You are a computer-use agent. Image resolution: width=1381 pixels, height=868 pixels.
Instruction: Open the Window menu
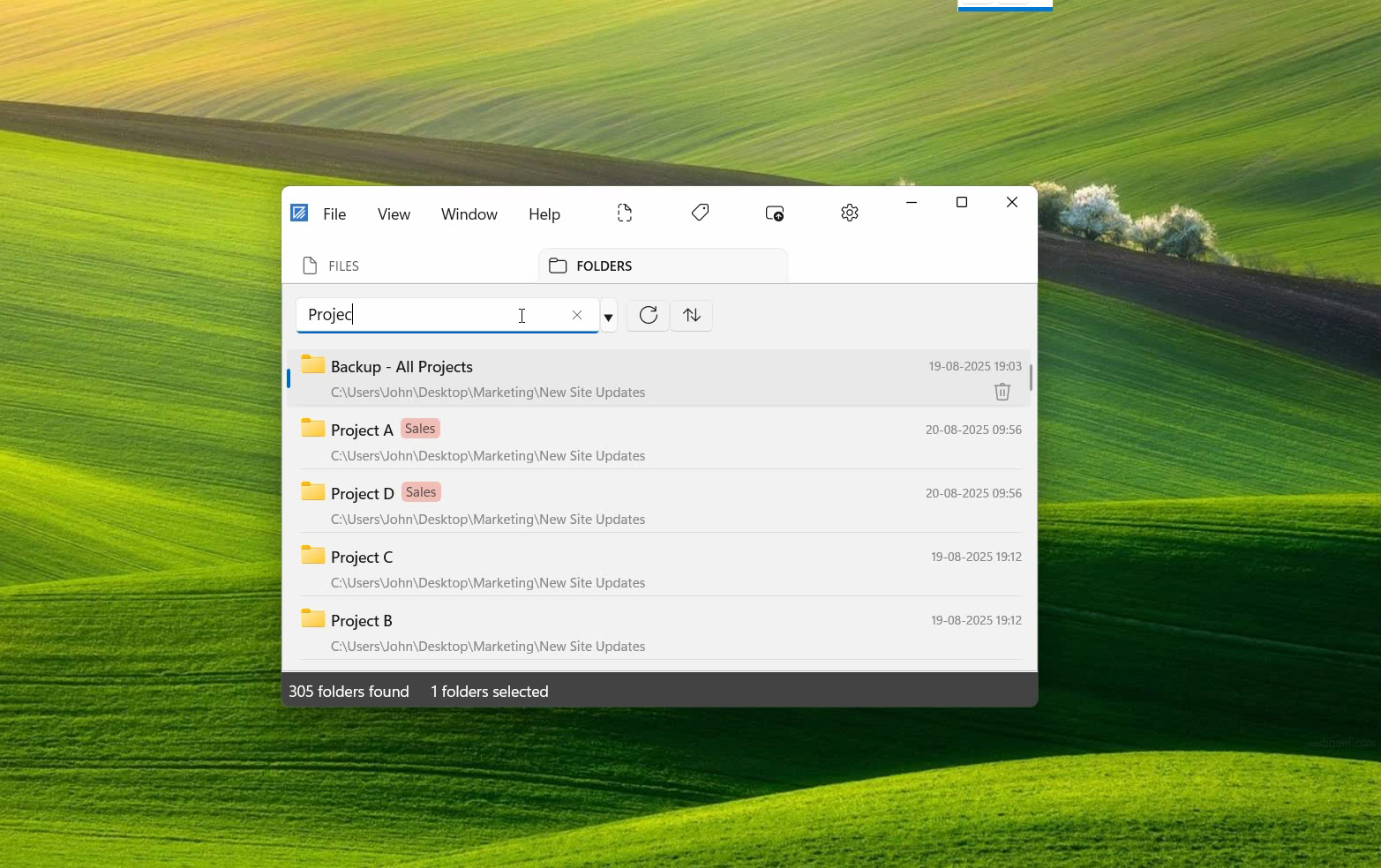(469, 214)
